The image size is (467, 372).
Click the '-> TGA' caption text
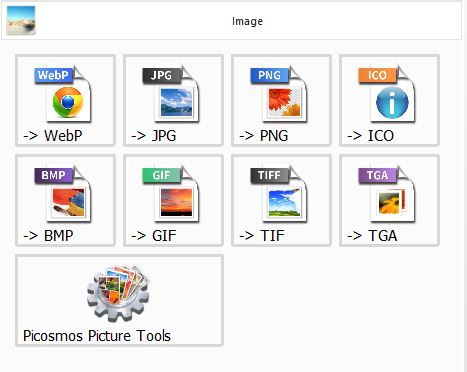pos(372,236)
